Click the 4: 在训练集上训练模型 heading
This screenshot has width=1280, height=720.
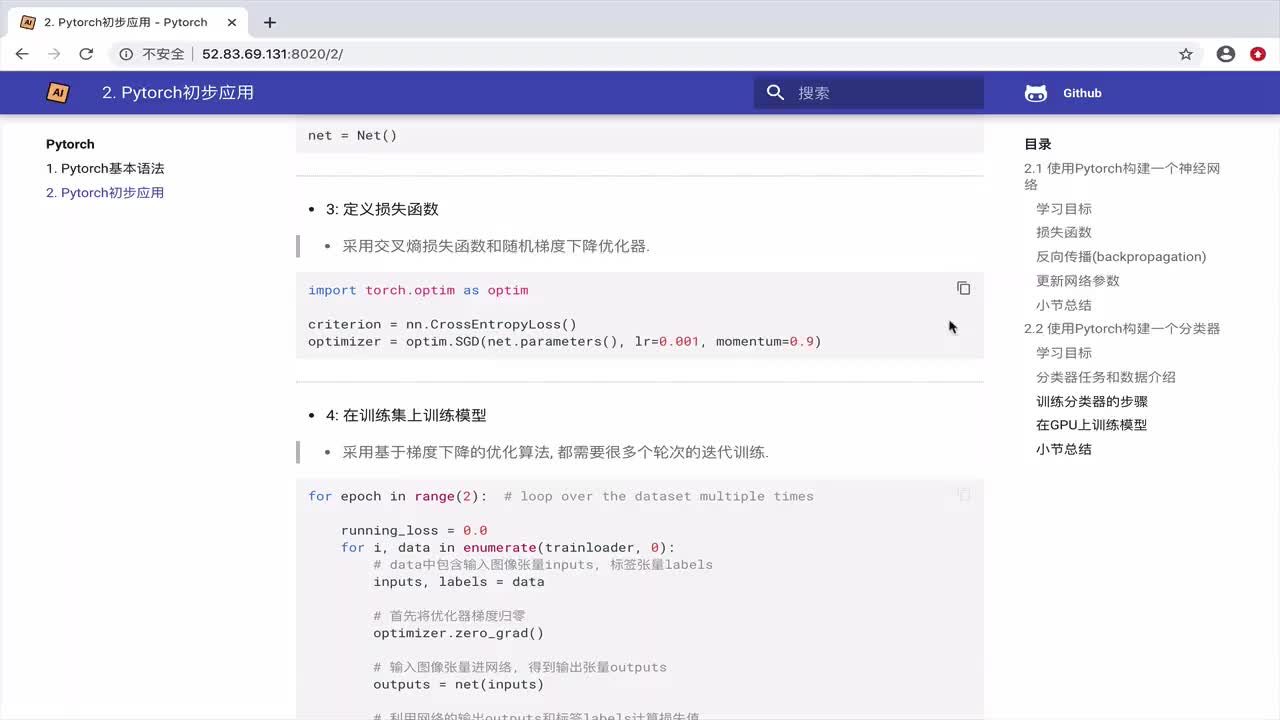pos(406,415)
